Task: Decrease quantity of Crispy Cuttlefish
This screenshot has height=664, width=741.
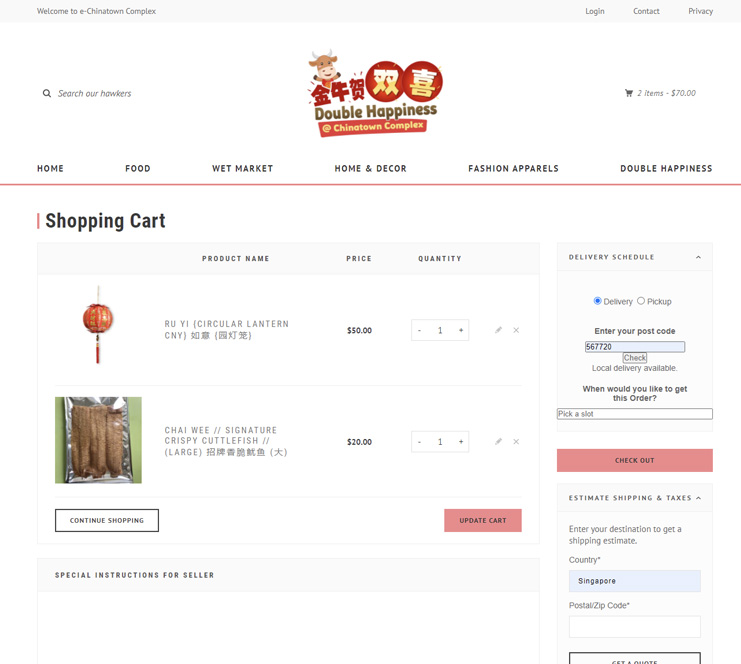Action: (420, 441)
